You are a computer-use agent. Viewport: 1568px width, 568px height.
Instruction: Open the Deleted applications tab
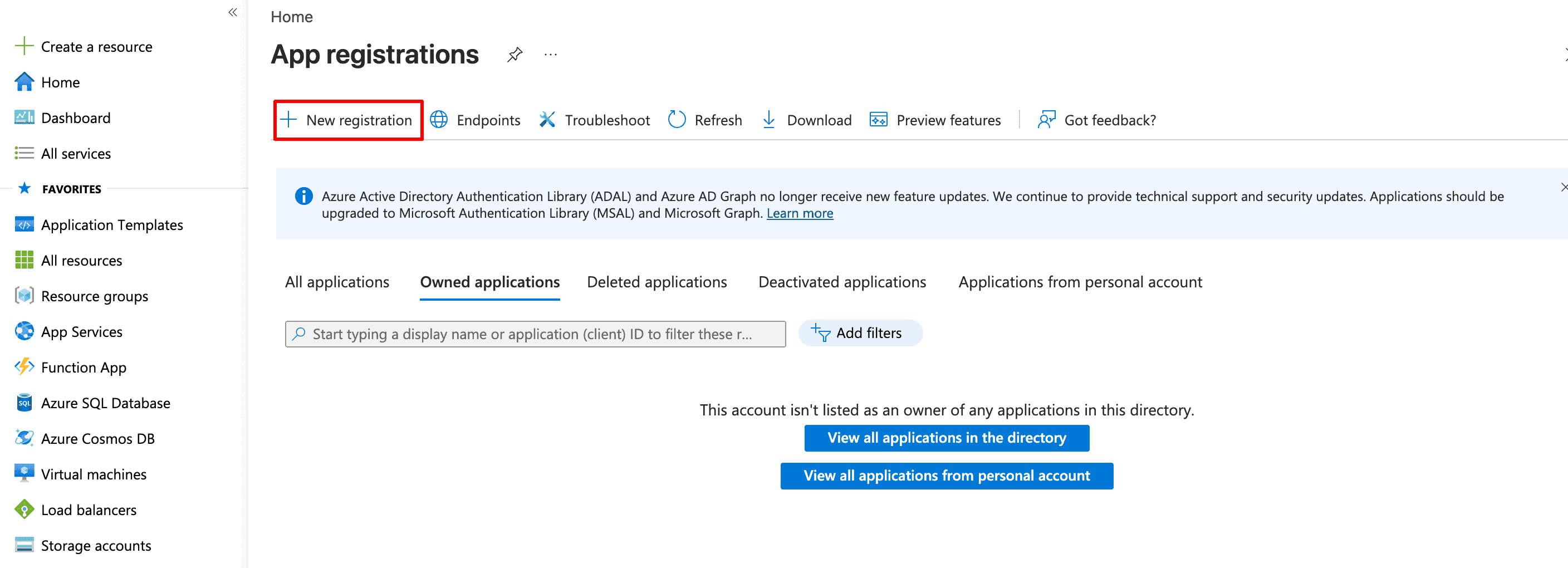pyautogui.click(x=657, y=282)
